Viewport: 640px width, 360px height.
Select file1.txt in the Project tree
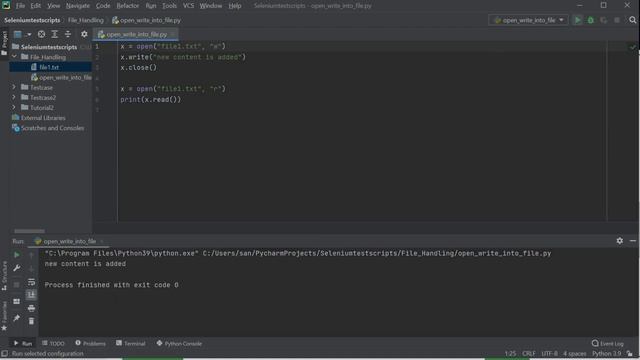click(x=50, y=67)
